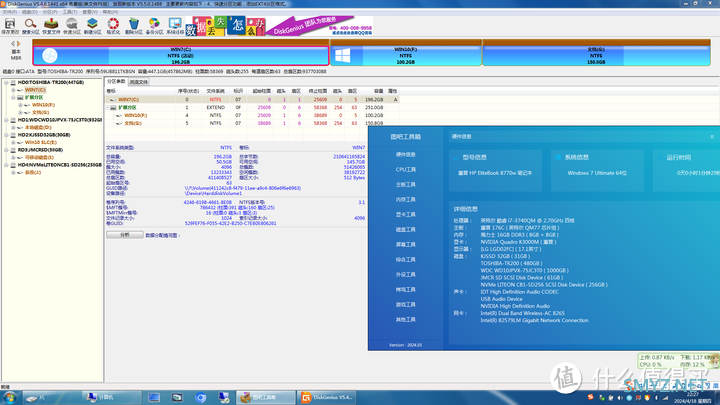
Task: Collapse the RD3:JMCRSD tree node
Action: pos(6,150)
